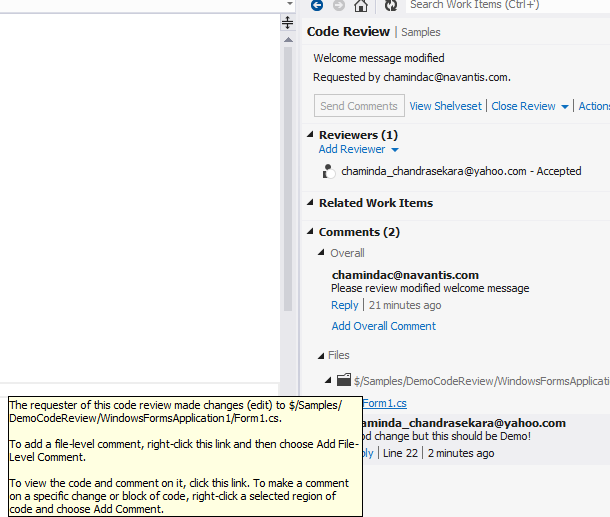Screen dimensions: 610x517
Task: Click the greyed Forward arrow icon
Action: 339,5
